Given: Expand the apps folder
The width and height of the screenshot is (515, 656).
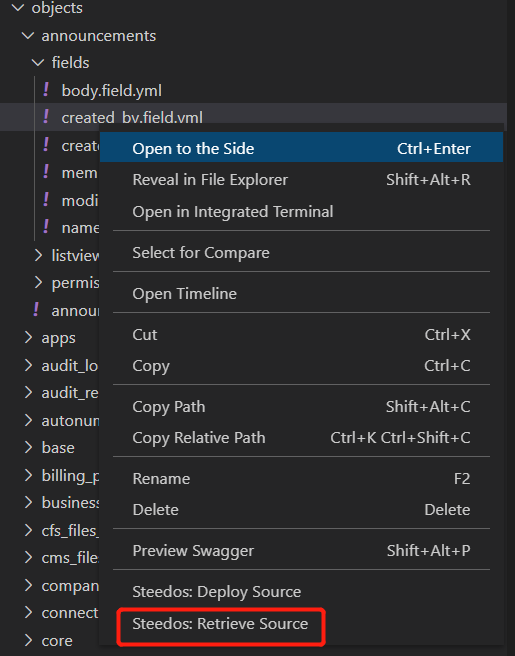Looking at the screenshot, I should pos(28,337).
